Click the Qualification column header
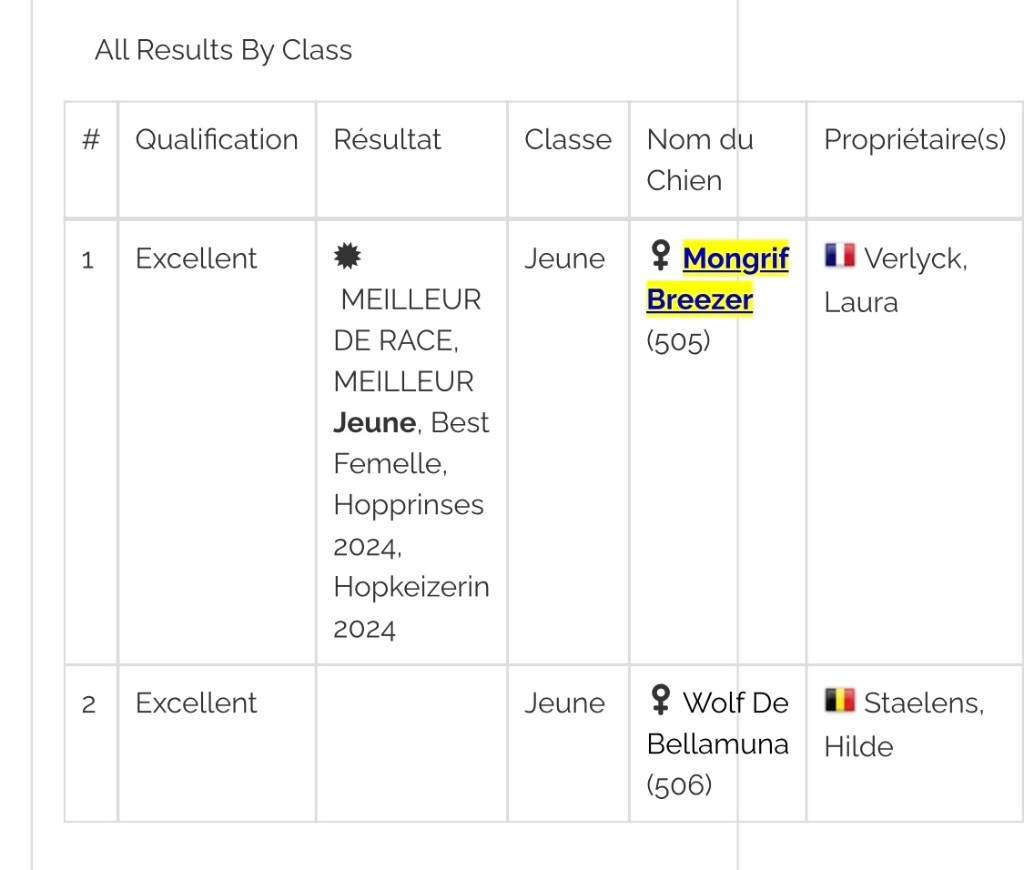 pos(216,139)
